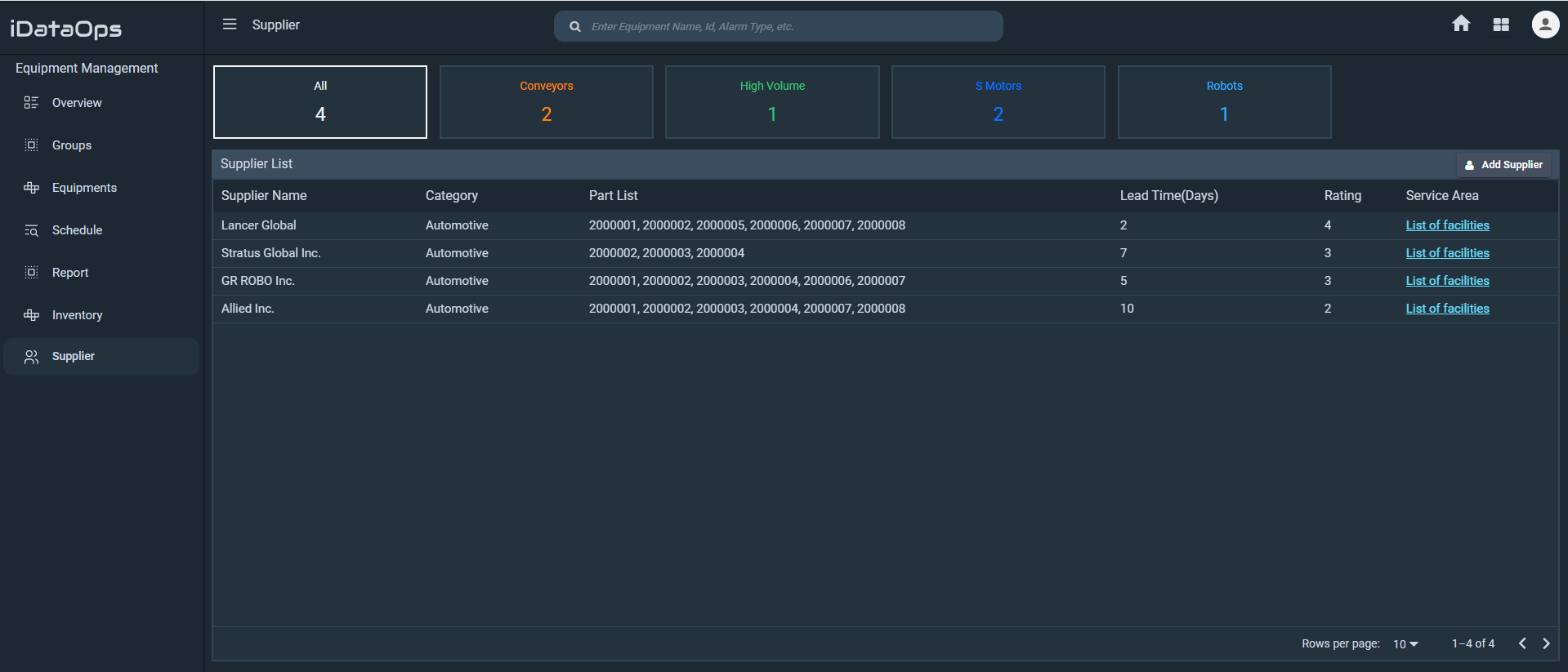Select the Conveyors filter tab

pos(546,102)
